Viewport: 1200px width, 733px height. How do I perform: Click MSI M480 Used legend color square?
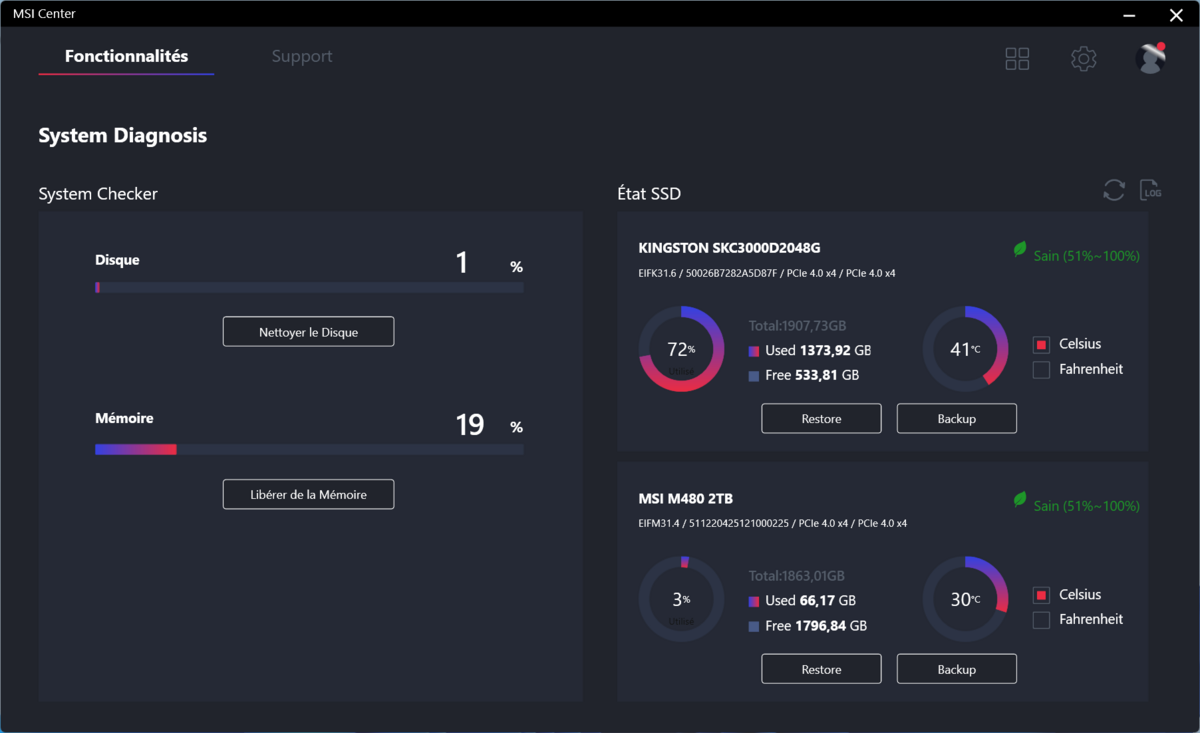(754, 601)
